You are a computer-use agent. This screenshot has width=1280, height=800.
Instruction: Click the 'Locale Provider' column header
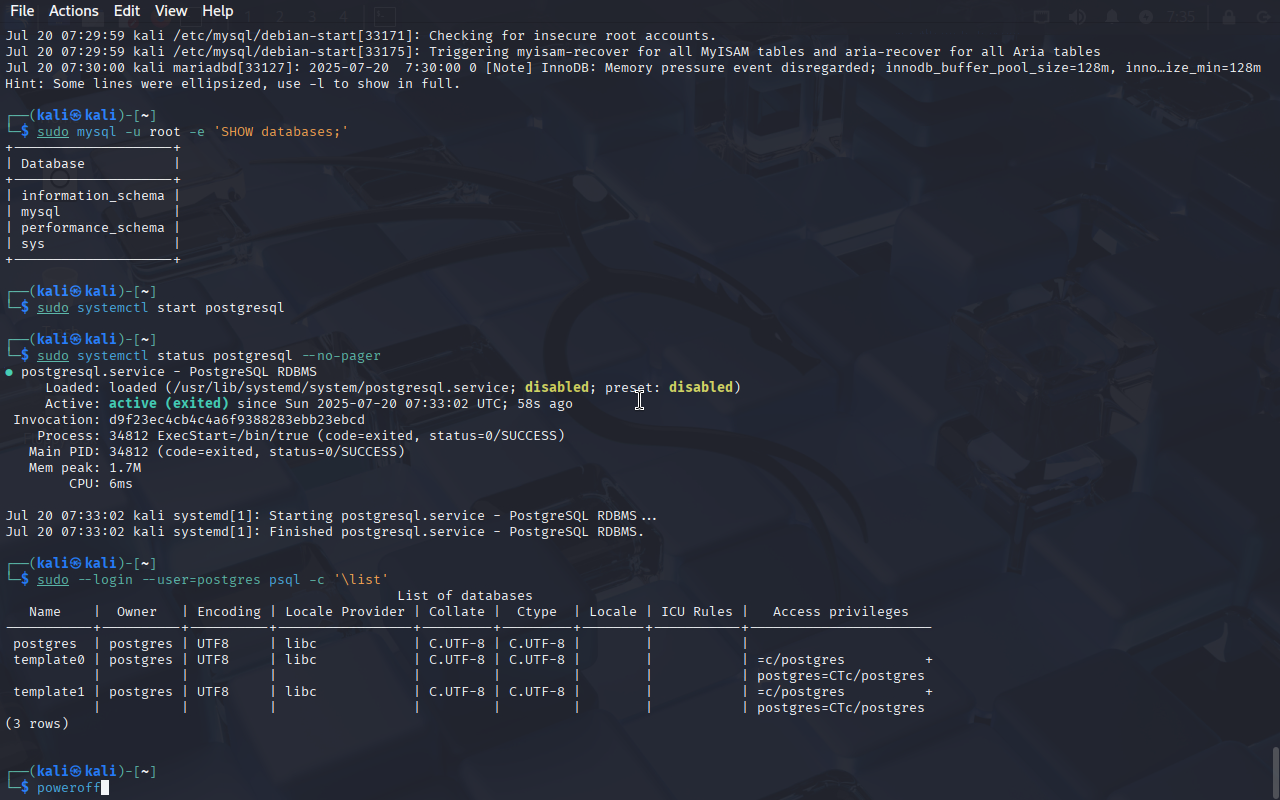pos(345,612)
